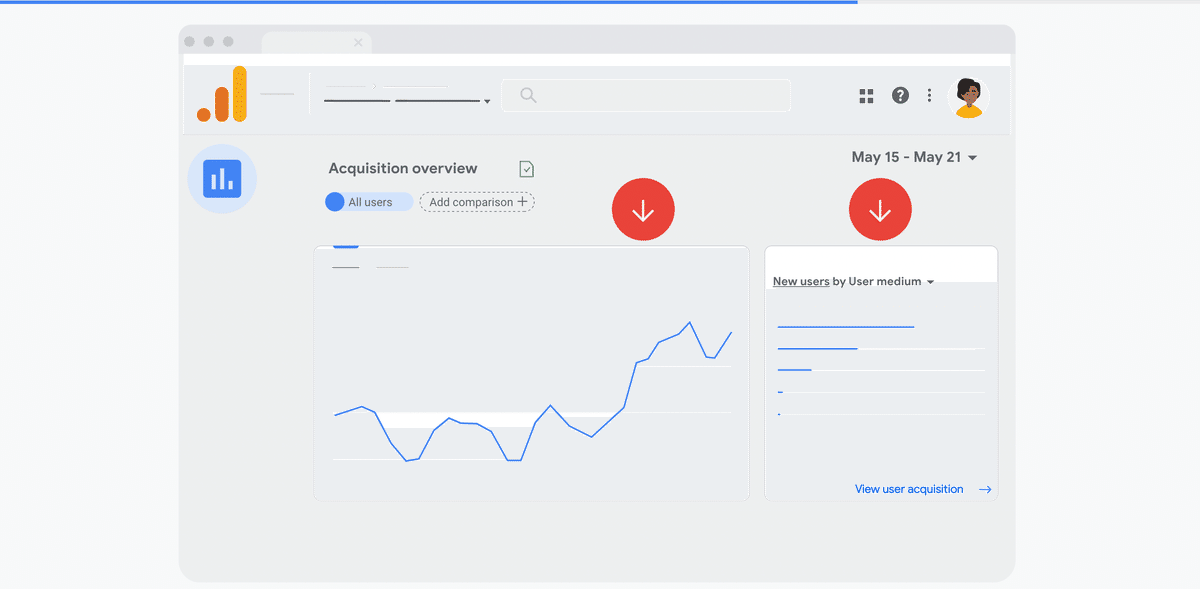The height and width of the screenshot is (589, 1200).
Task: Click the red download arrow above New users card
Action: click(880, 209)
